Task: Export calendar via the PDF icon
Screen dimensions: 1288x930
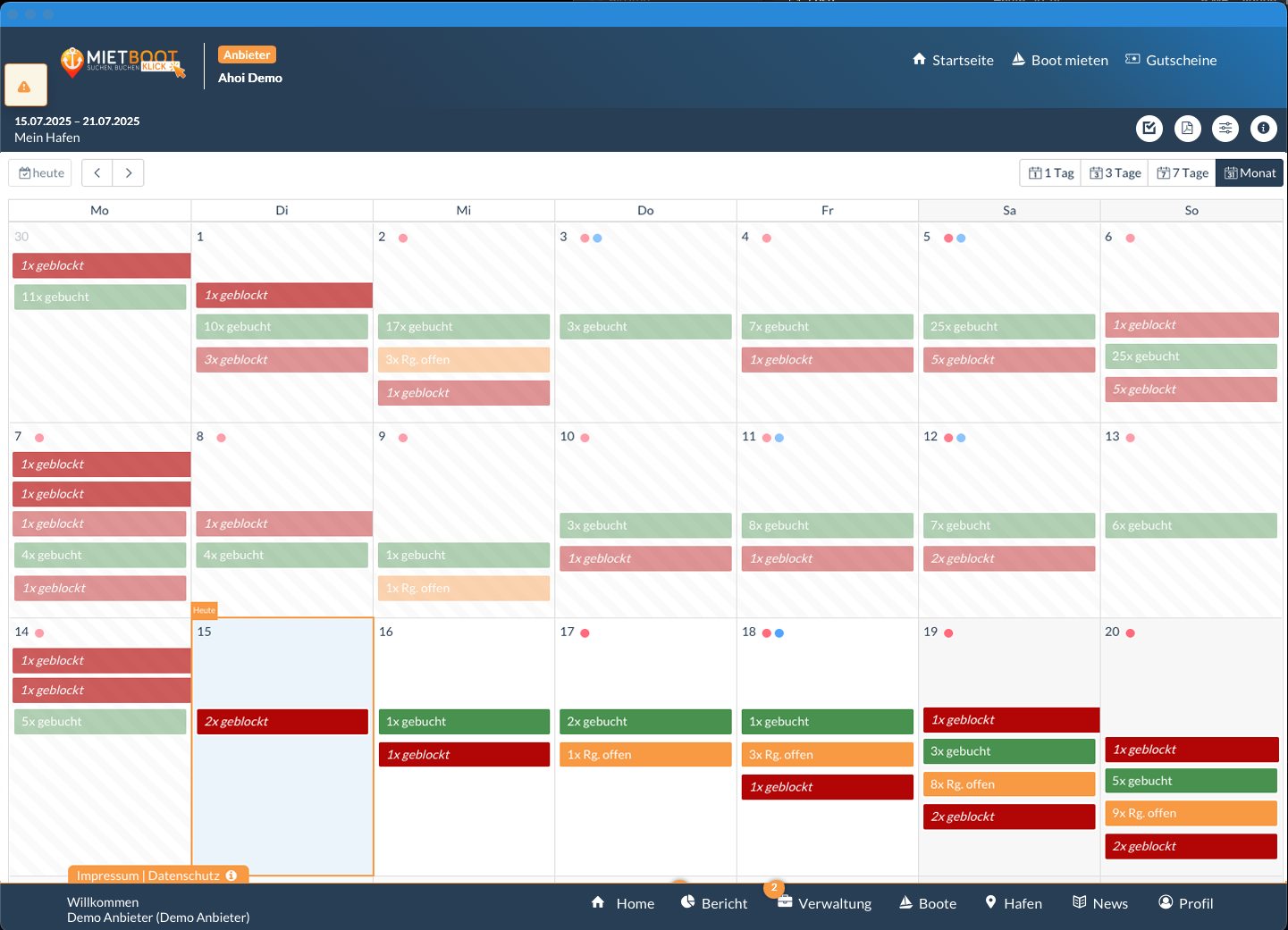Action: (1187, 129)
